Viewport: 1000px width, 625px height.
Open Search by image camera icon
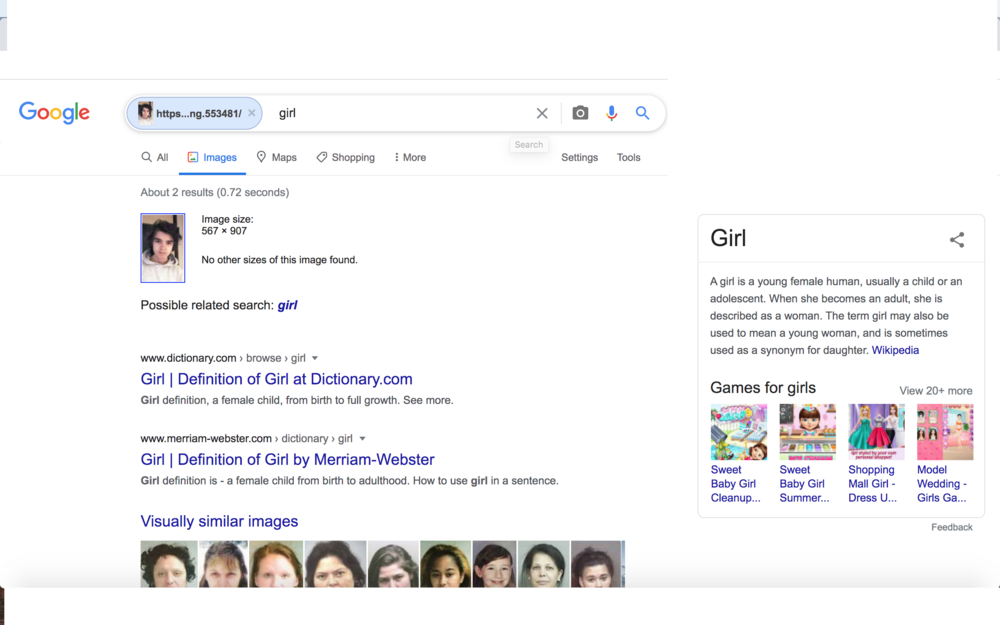click(x=580, y=113)
